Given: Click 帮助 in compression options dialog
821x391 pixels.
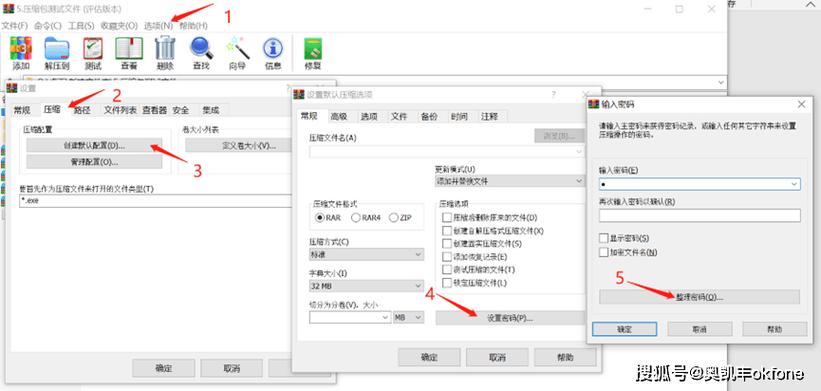Looking at the screenshot, I should [565, 358].
